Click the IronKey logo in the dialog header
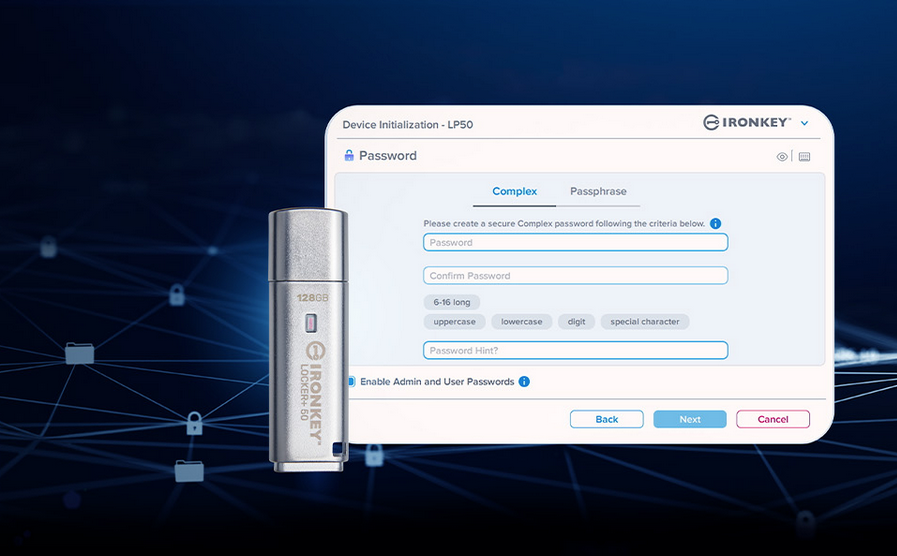Screen dimensions: 897x556 point(747,123)
